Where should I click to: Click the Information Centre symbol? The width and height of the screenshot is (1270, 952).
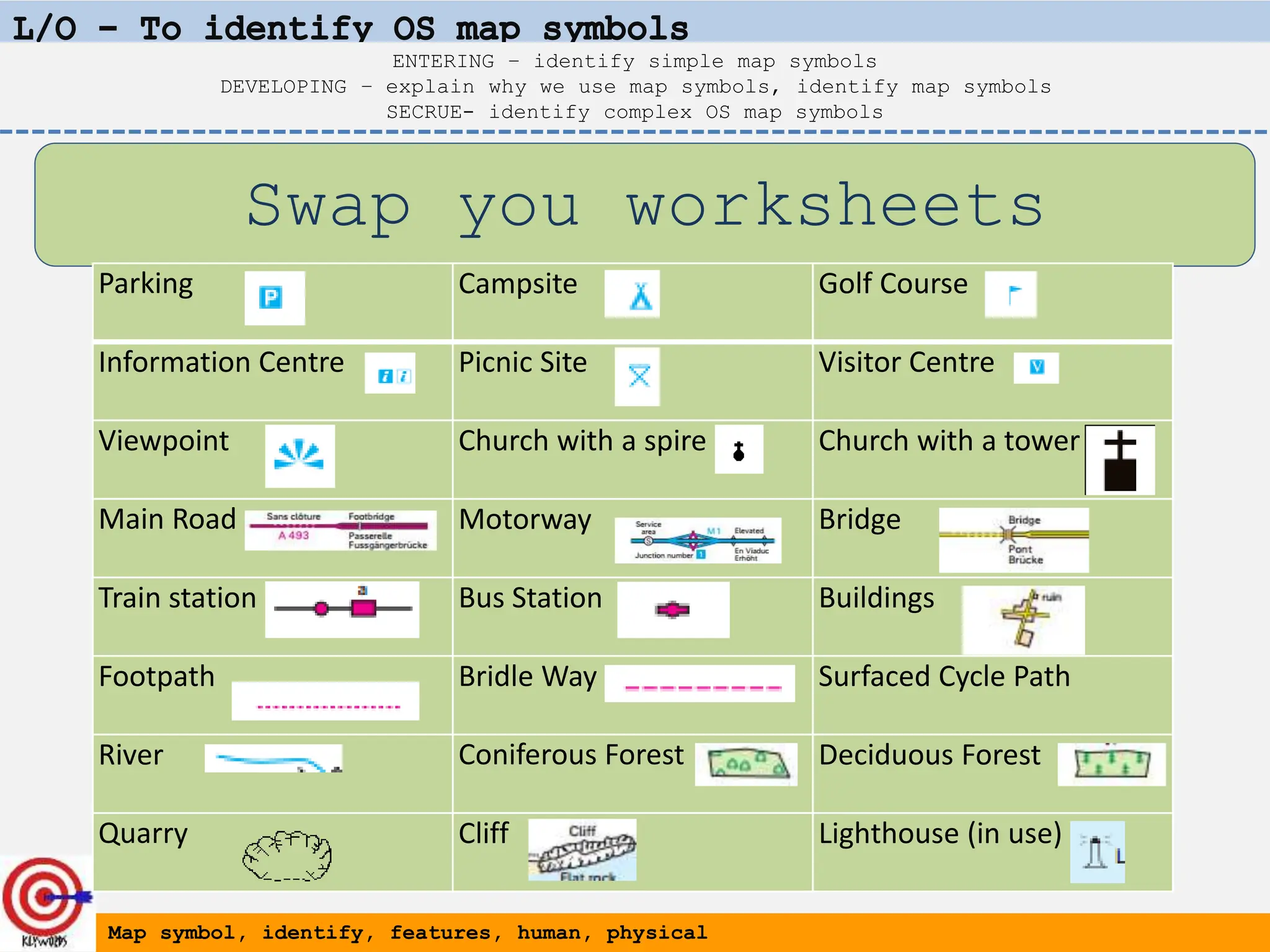coord(390,373)
